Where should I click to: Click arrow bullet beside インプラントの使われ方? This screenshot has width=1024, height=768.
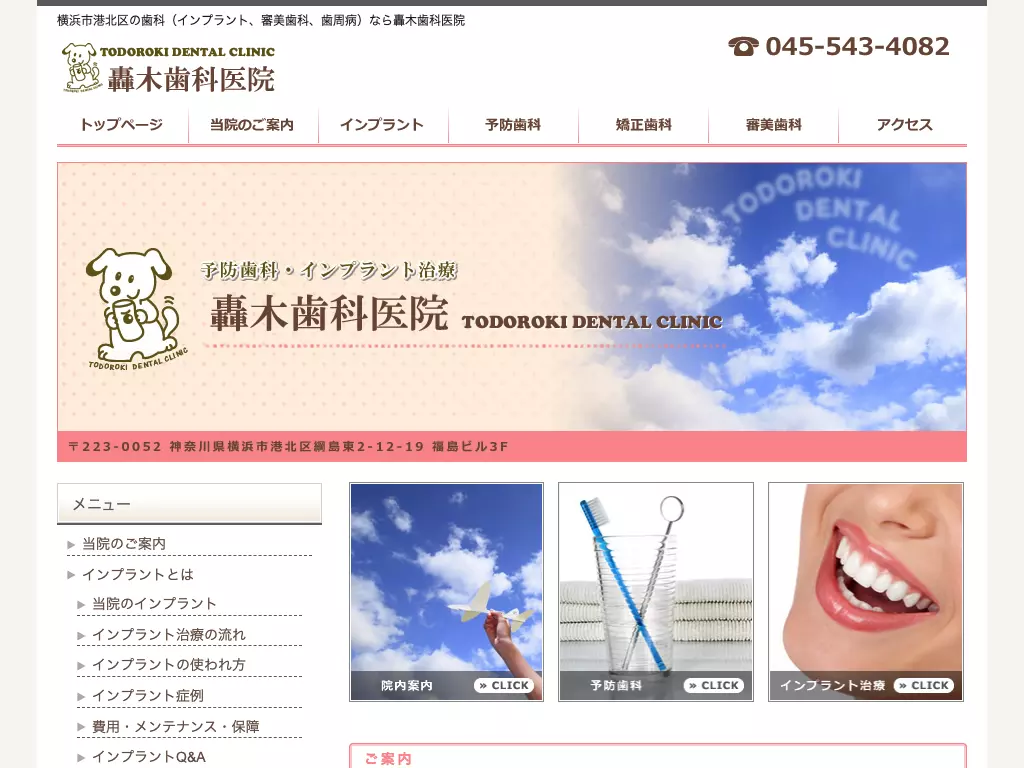coord(81,665)
